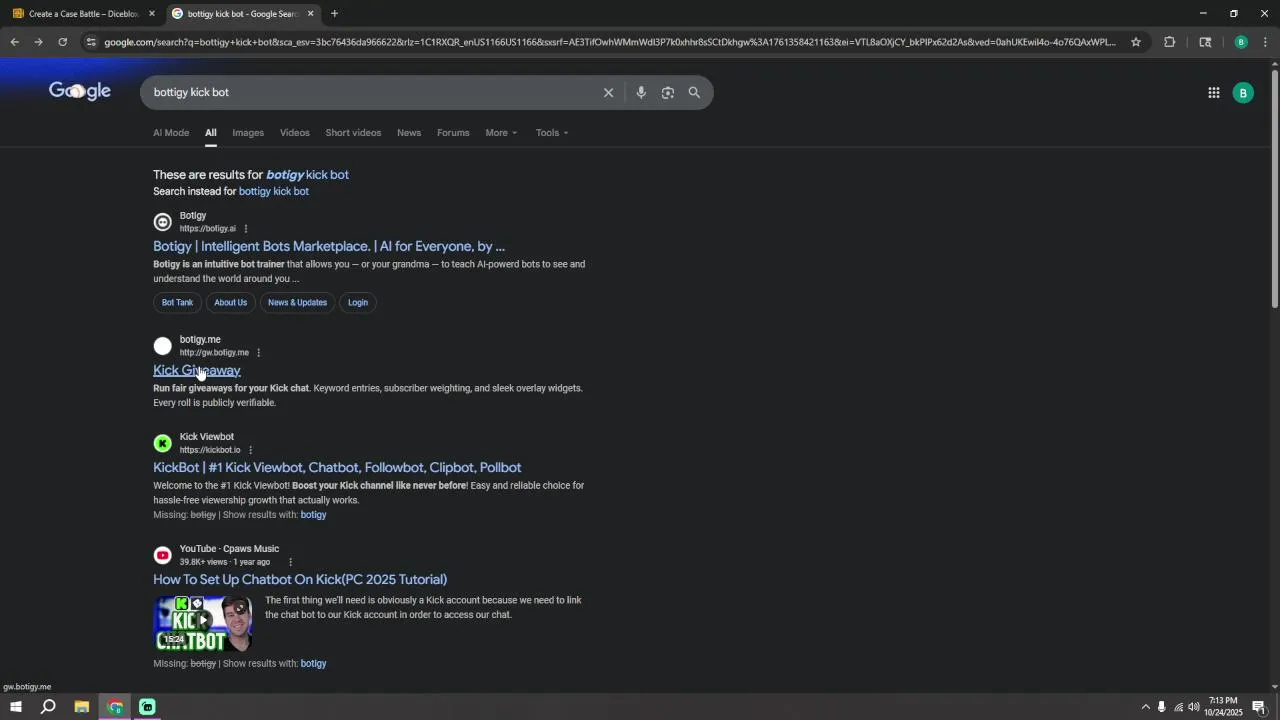Click Chrome icon in taskbar
This screenshot has width=1280, height=720.
point(115,707)
